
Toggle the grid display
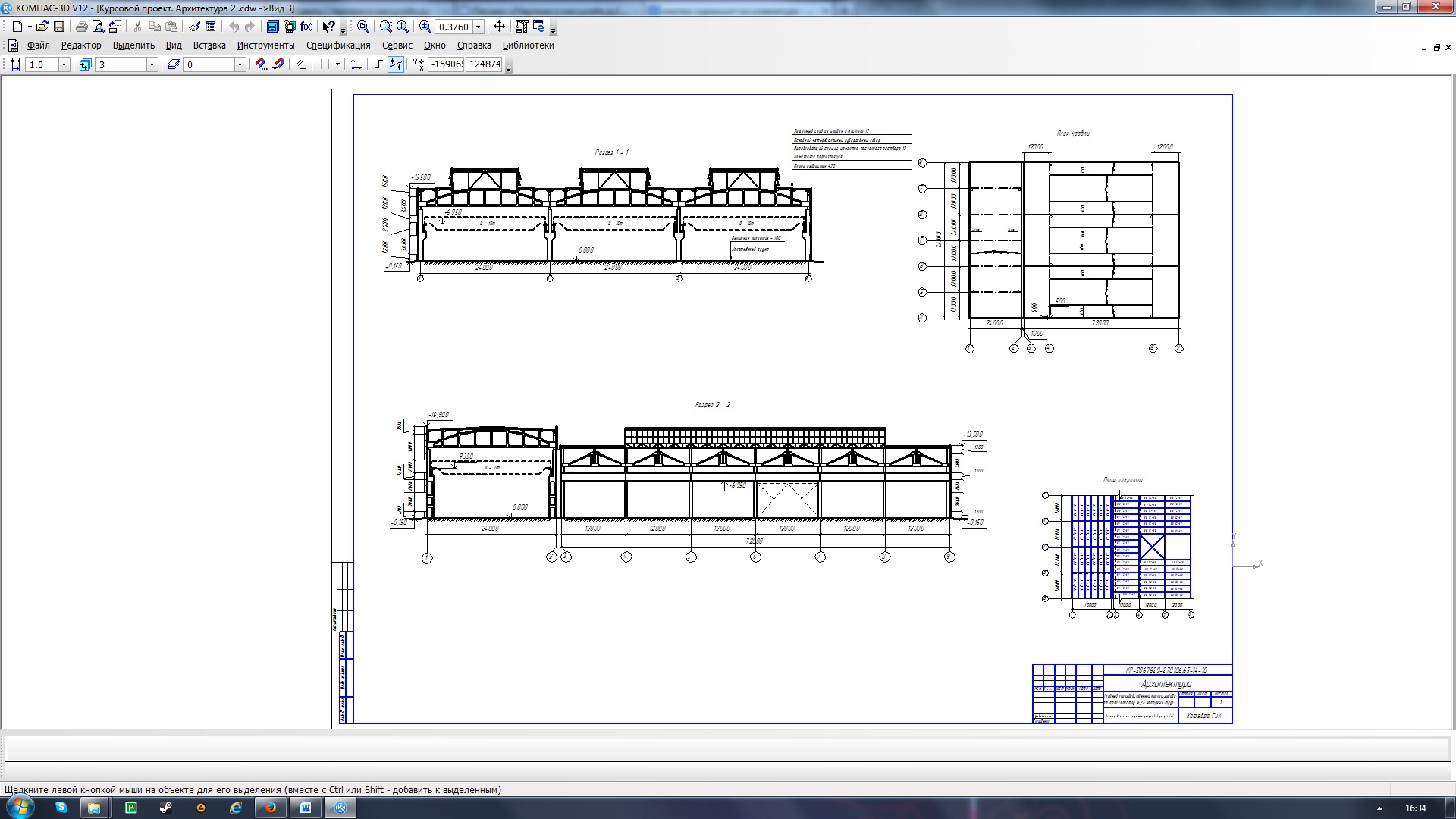325,65
